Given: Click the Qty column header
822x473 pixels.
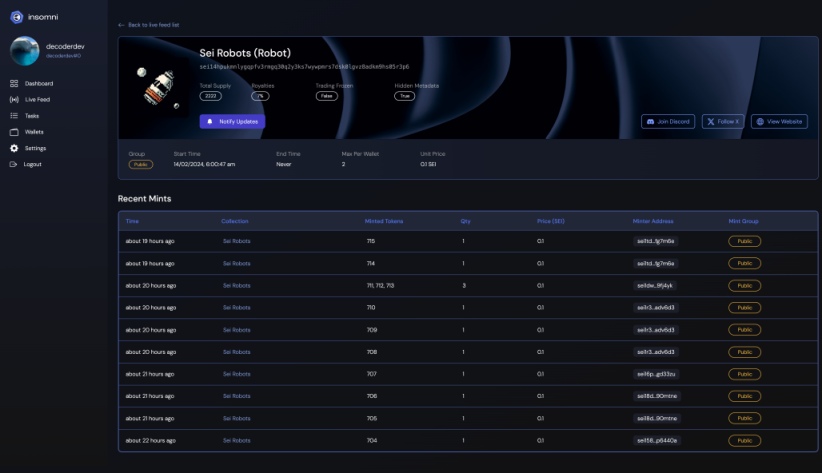Looking at the screenshot, I should click(466, 221).
